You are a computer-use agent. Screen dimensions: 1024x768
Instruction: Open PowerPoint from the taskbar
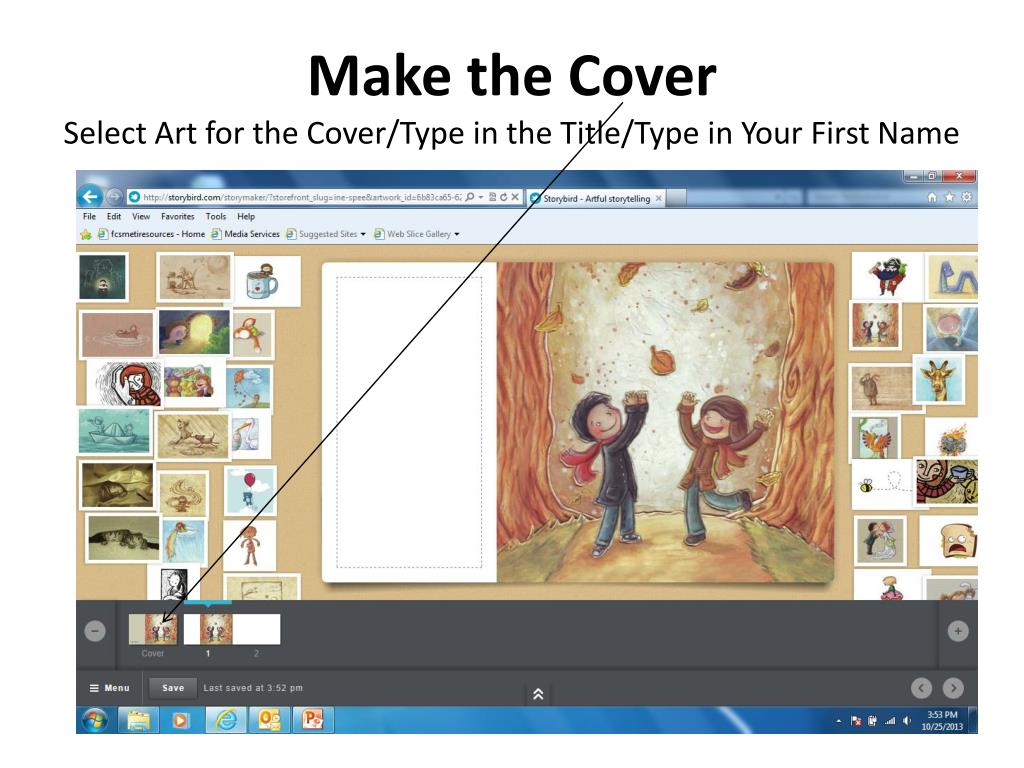pyautogui.click(x=313, y=720)
